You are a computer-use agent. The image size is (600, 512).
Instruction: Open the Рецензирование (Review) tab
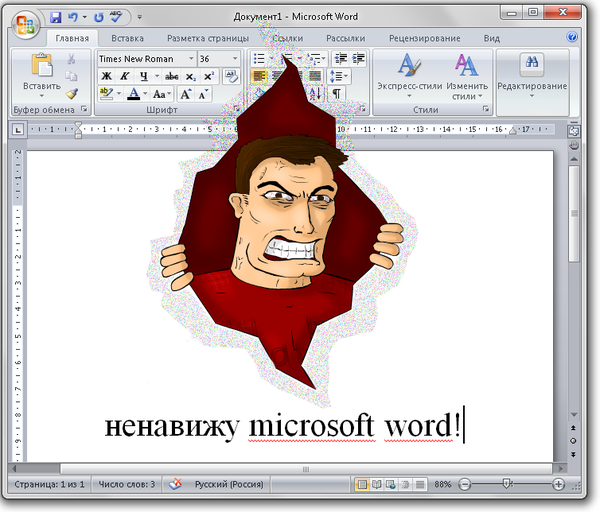coord(424,38)
